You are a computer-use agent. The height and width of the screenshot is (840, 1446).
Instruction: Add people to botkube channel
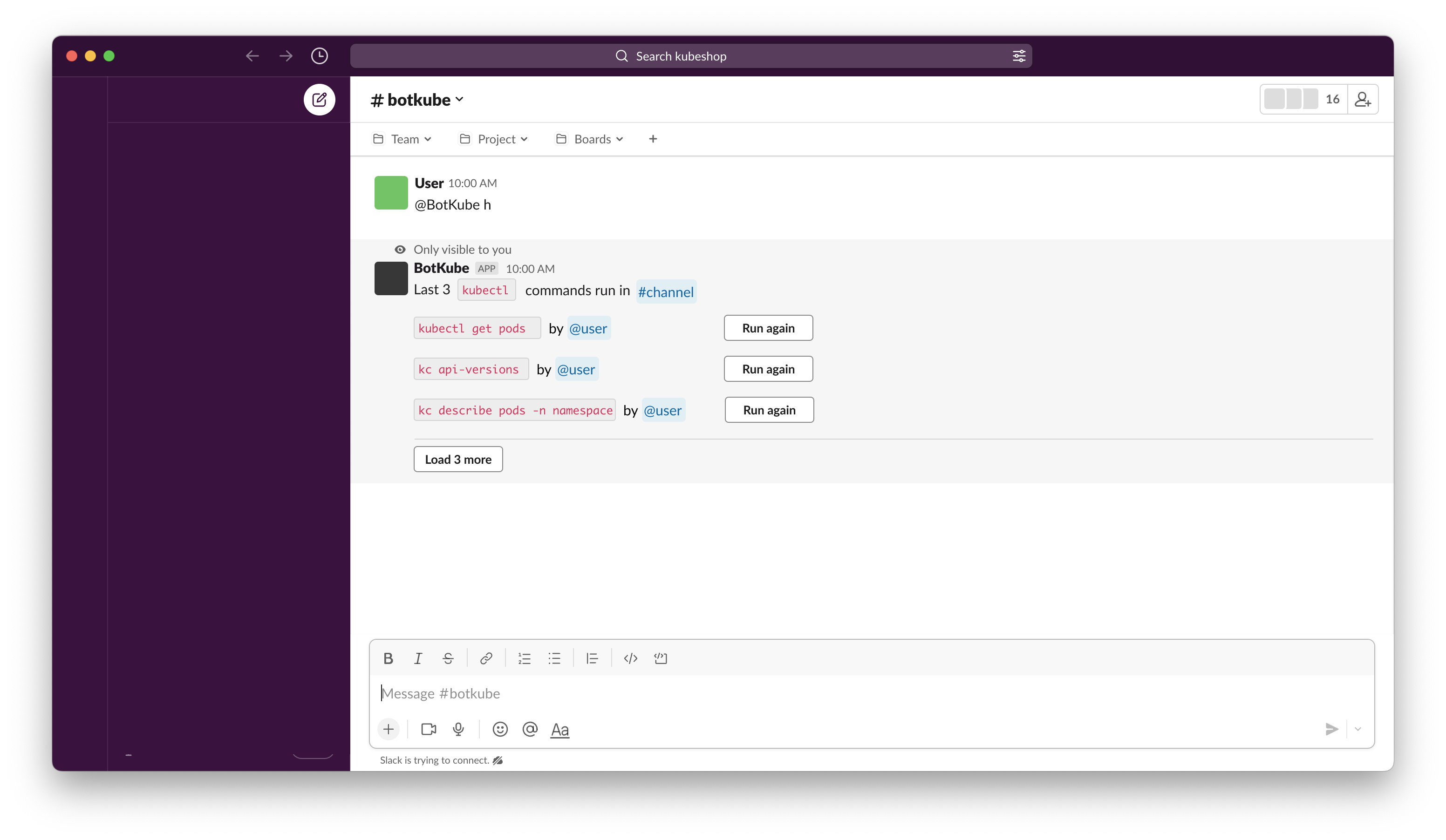click(1363, 100)
